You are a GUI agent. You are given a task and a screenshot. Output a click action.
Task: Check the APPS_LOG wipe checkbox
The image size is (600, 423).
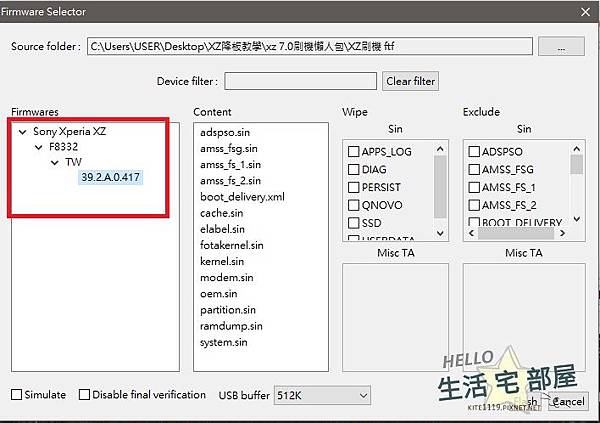pos(354,152)
